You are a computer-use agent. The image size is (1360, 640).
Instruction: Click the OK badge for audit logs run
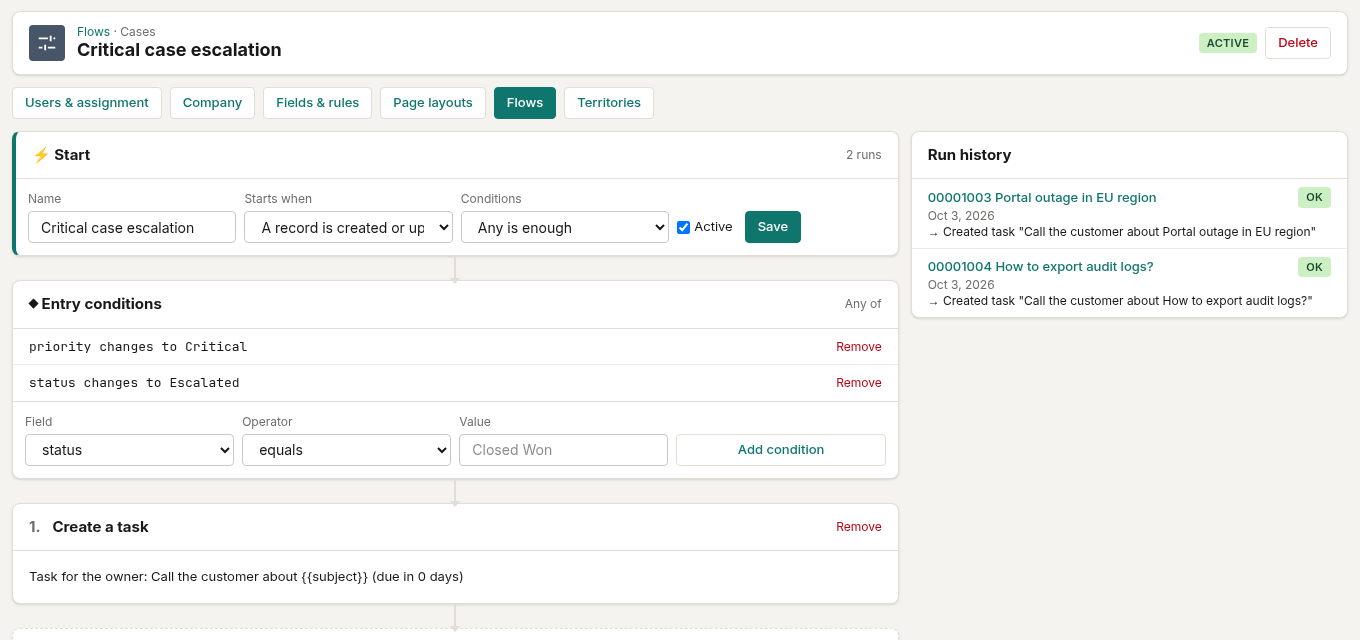(1314, 267)
